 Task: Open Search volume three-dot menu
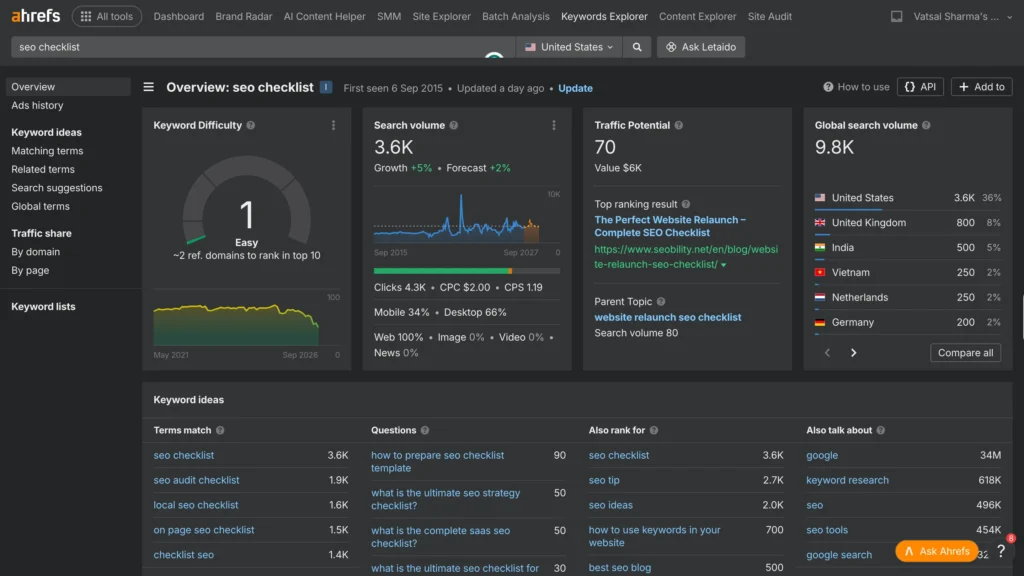[554, 125]
